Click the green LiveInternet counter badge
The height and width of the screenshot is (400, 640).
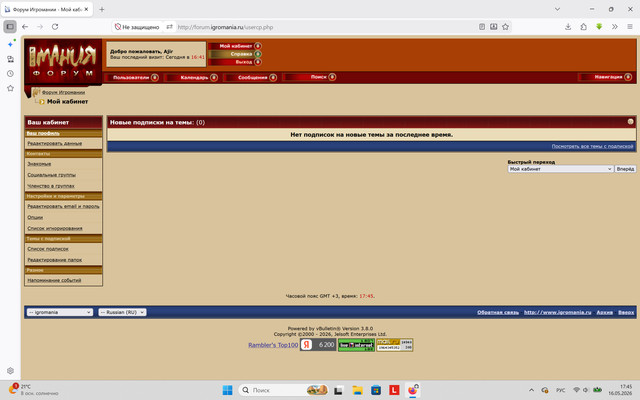(x=356, y=344)
